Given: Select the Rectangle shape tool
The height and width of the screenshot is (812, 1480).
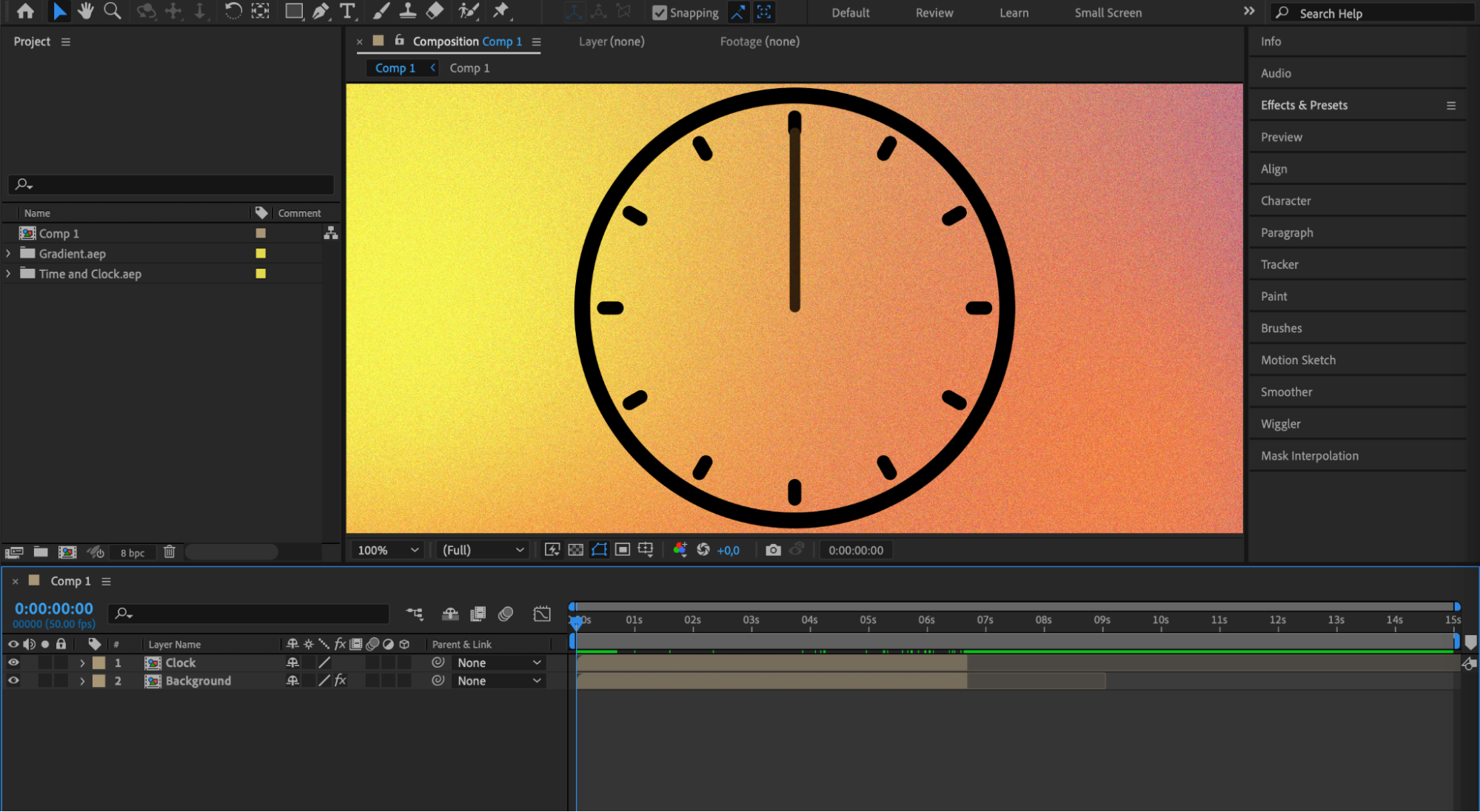Looking at the screenshot, I should pos(294,11).
